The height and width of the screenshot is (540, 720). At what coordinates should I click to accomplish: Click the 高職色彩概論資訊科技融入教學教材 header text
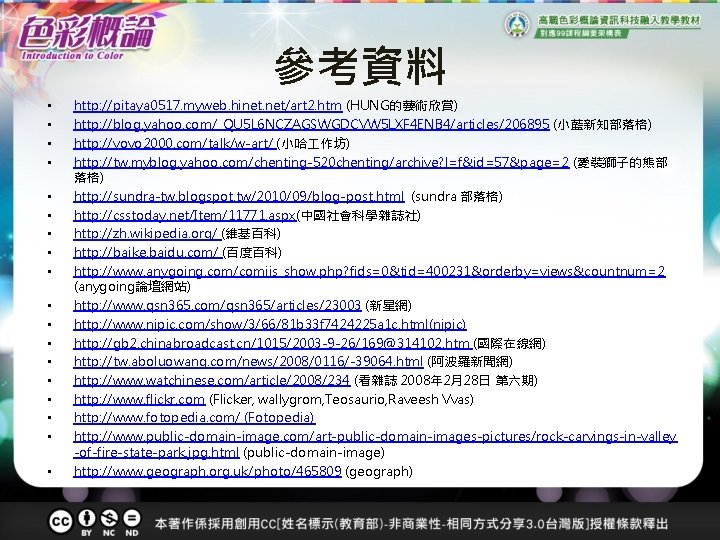tap(619, 21)
